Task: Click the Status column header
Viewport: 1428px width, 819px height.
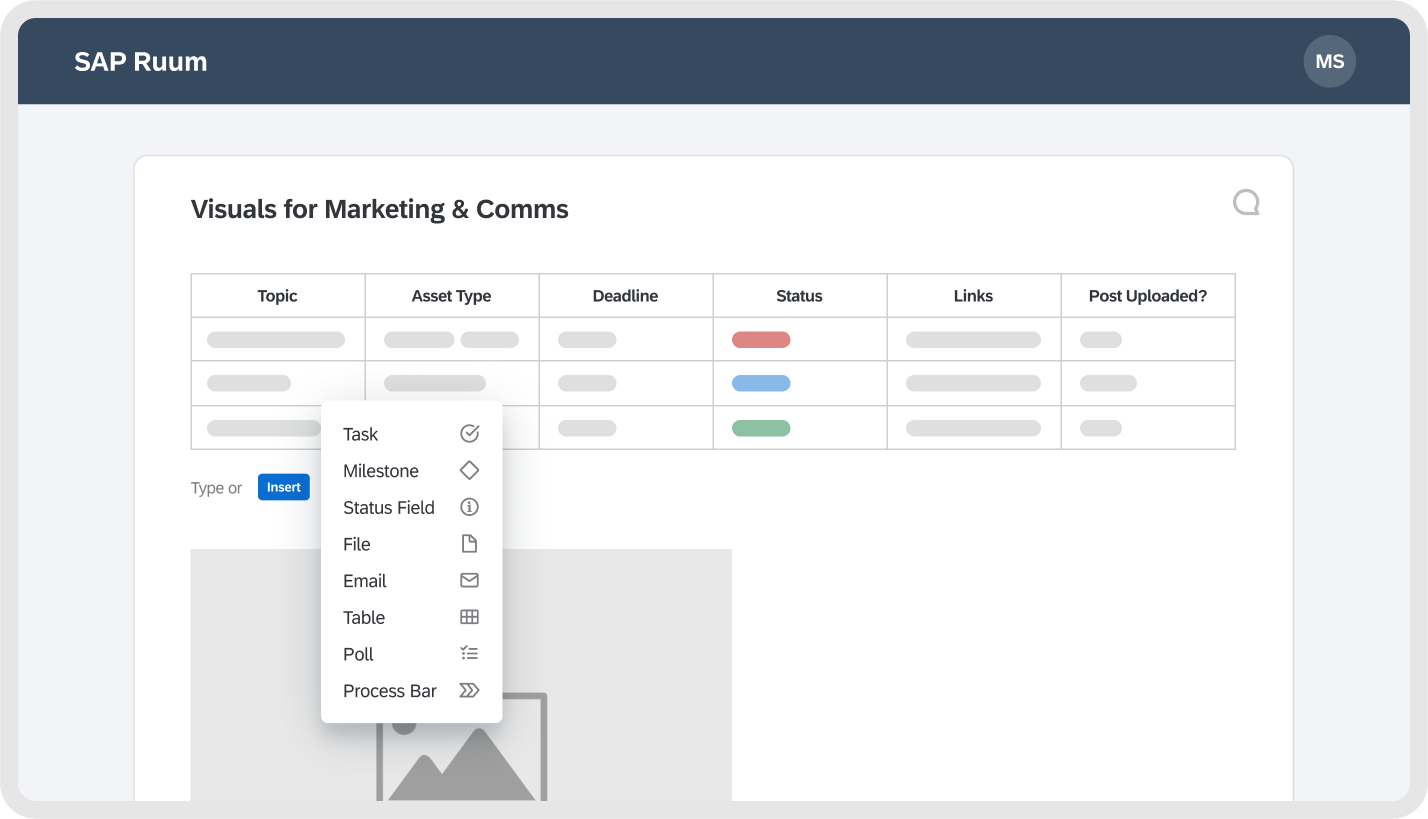Action: click(799, 296)
